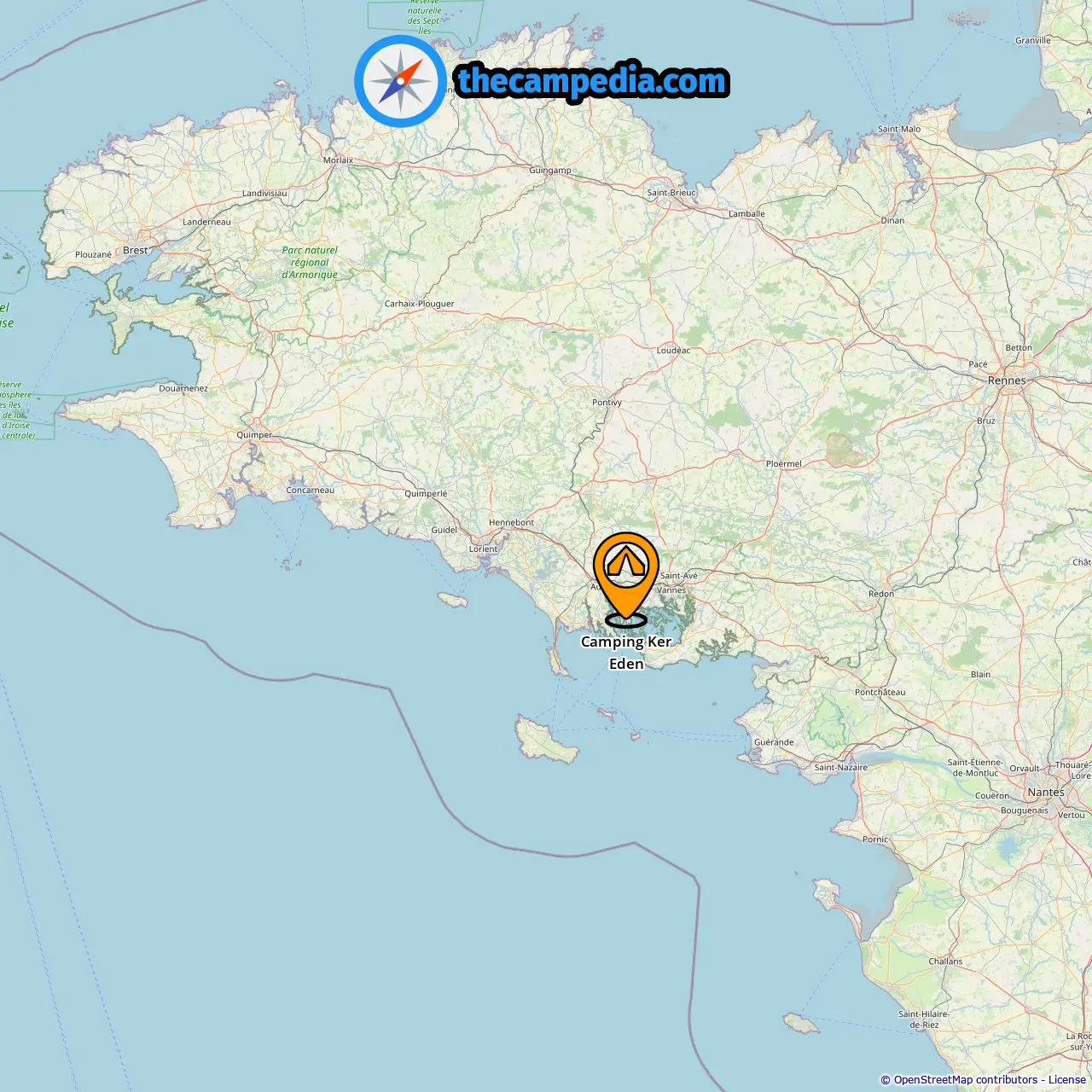This screenshot has height=1092, width=1092.
Task: Click the Rennes city label
Action: click(x=1007, y=380)
